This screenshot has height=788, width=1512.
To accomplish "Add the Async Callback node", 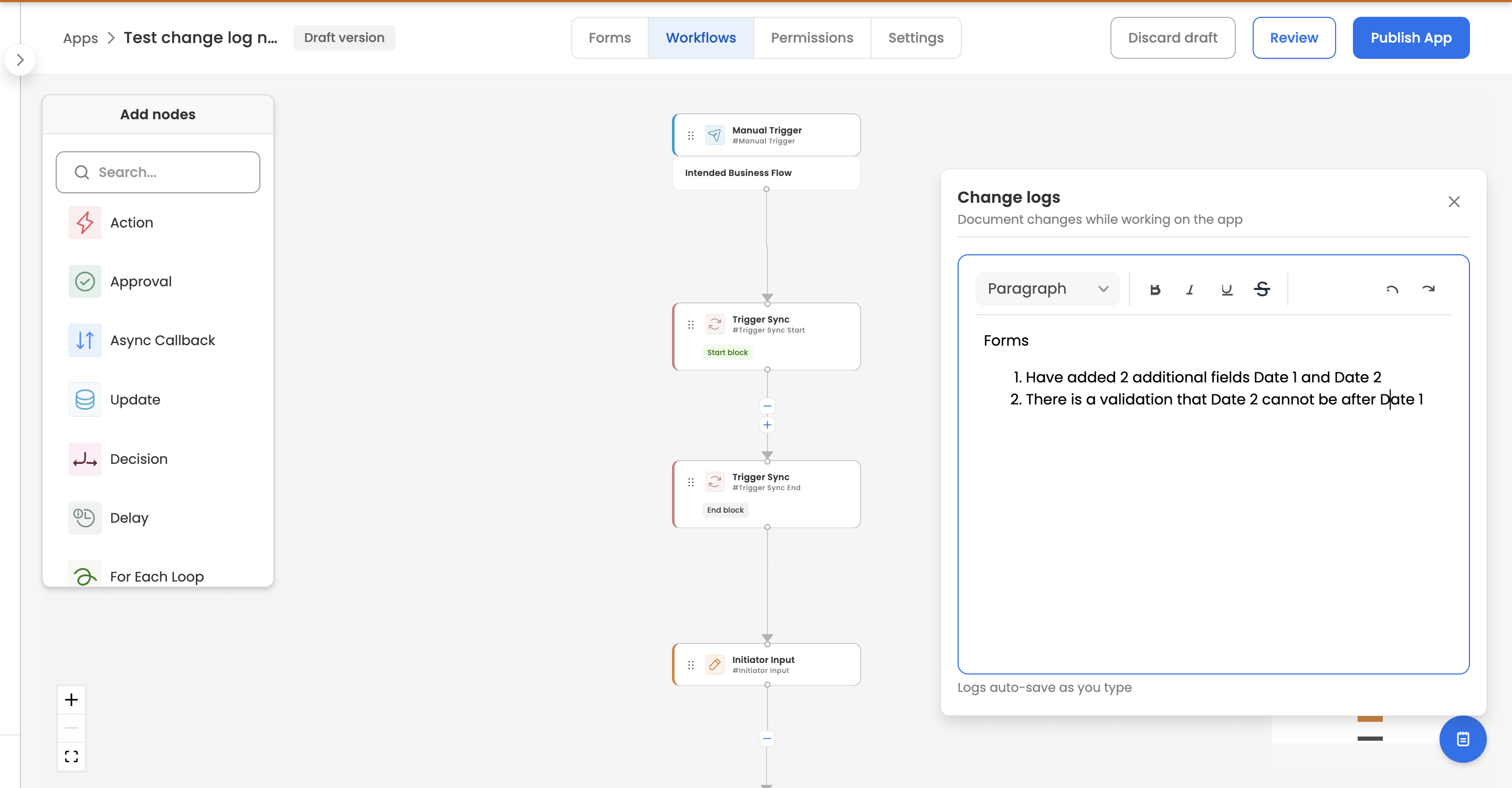I will tap(162, 340).
